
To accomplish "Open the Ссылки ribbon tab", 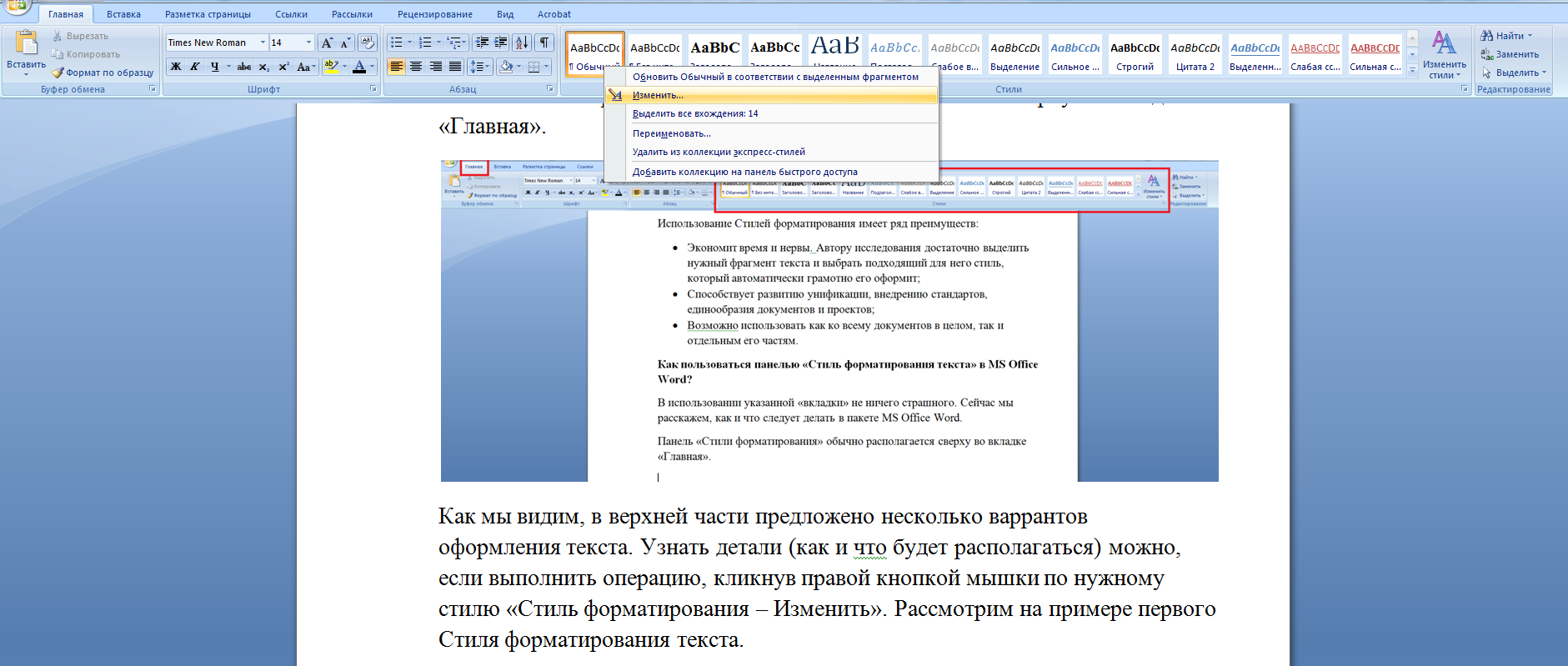I will [291, 14].
